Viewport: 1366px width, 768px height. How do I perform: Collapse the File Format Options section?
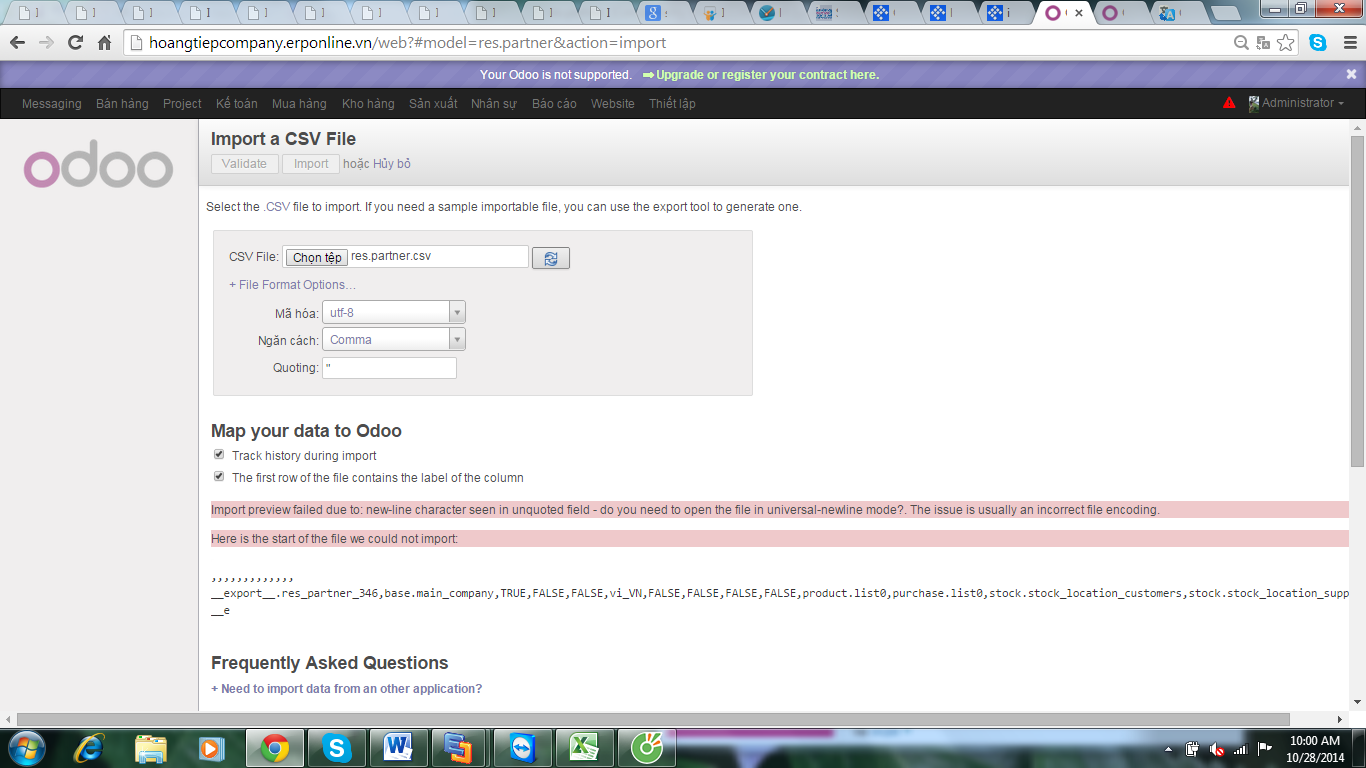292,285
